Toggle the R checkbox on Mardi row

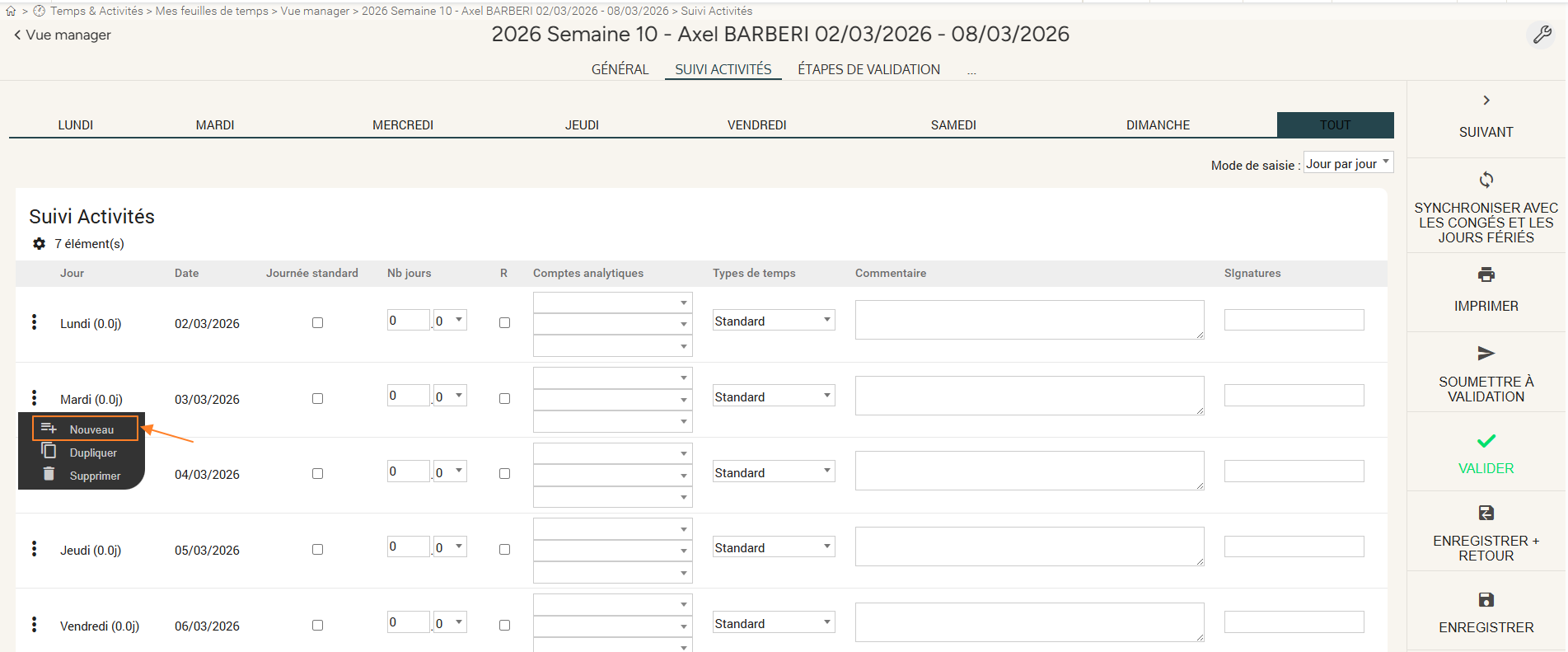click(x=504, y=399)
